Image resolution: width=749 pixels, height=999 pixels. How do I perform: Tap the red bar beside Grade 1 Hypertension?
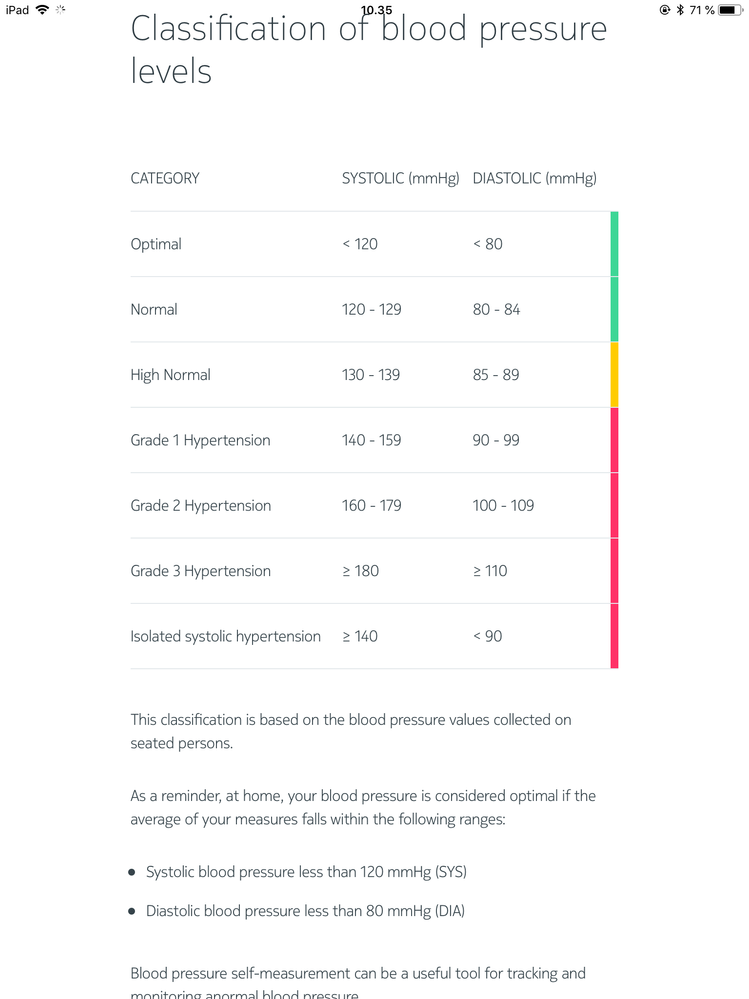point(615,440)
